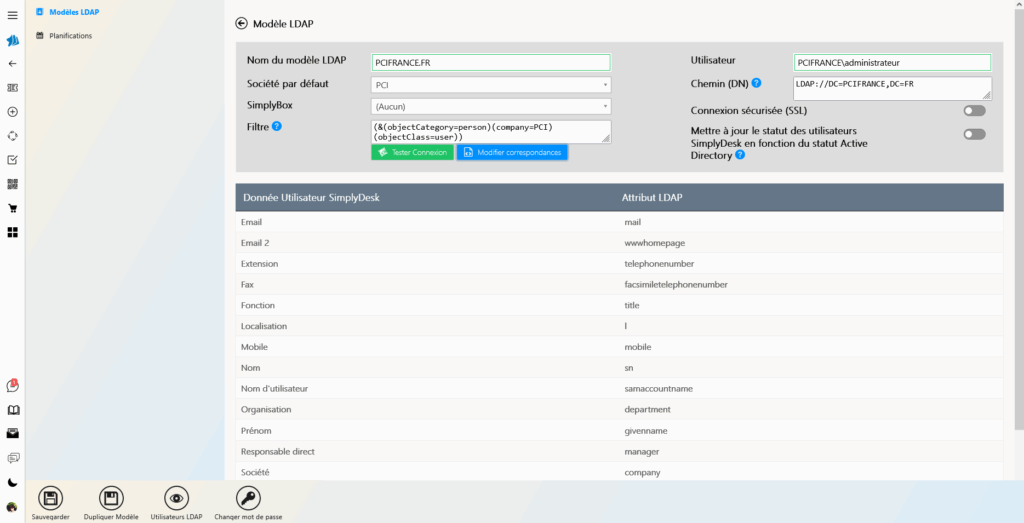
Task: Open SimplyBox dropdown
Action: pyautogui.click(x=491, y=106)
